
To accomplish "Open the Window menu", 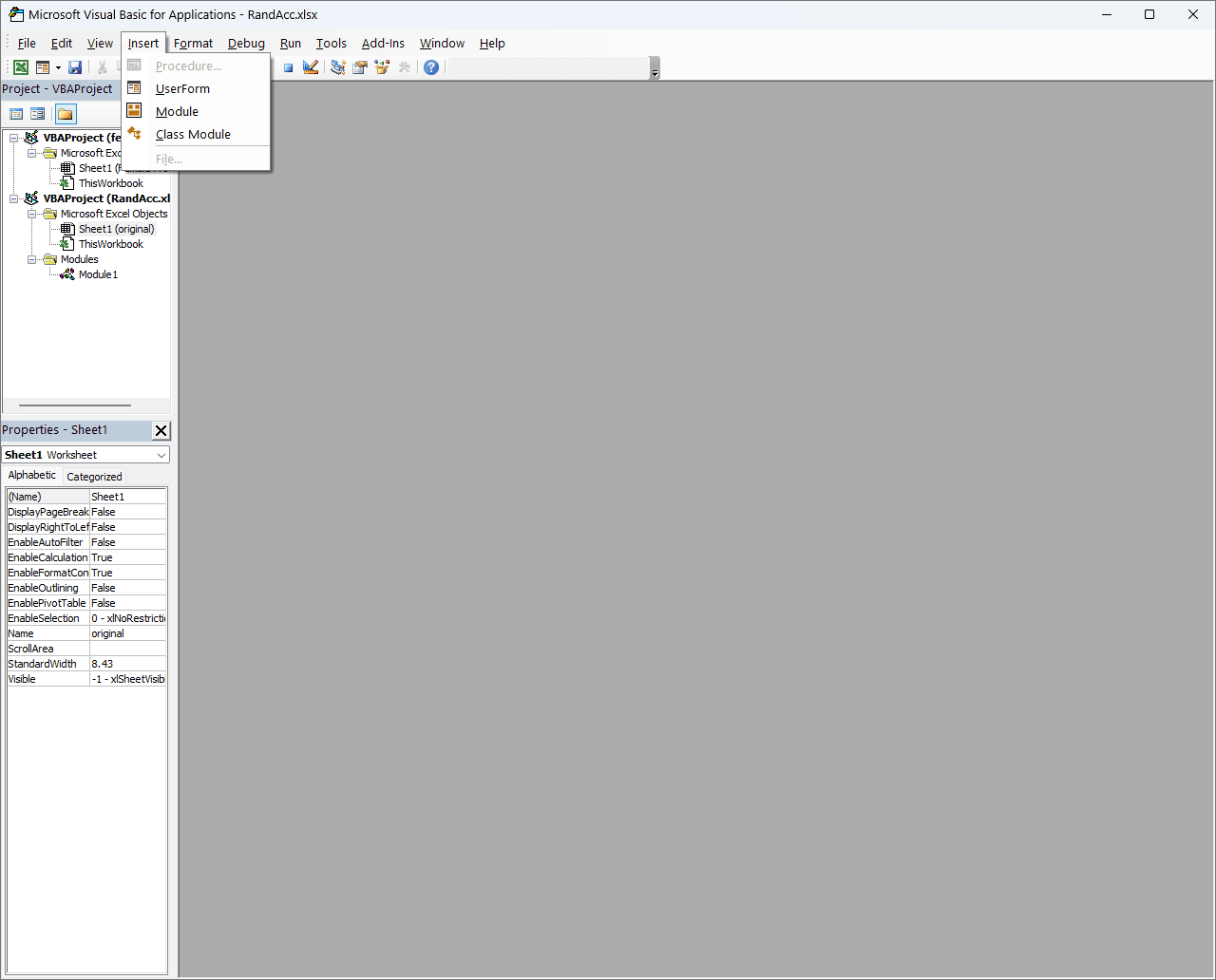I will click(442, 43).
